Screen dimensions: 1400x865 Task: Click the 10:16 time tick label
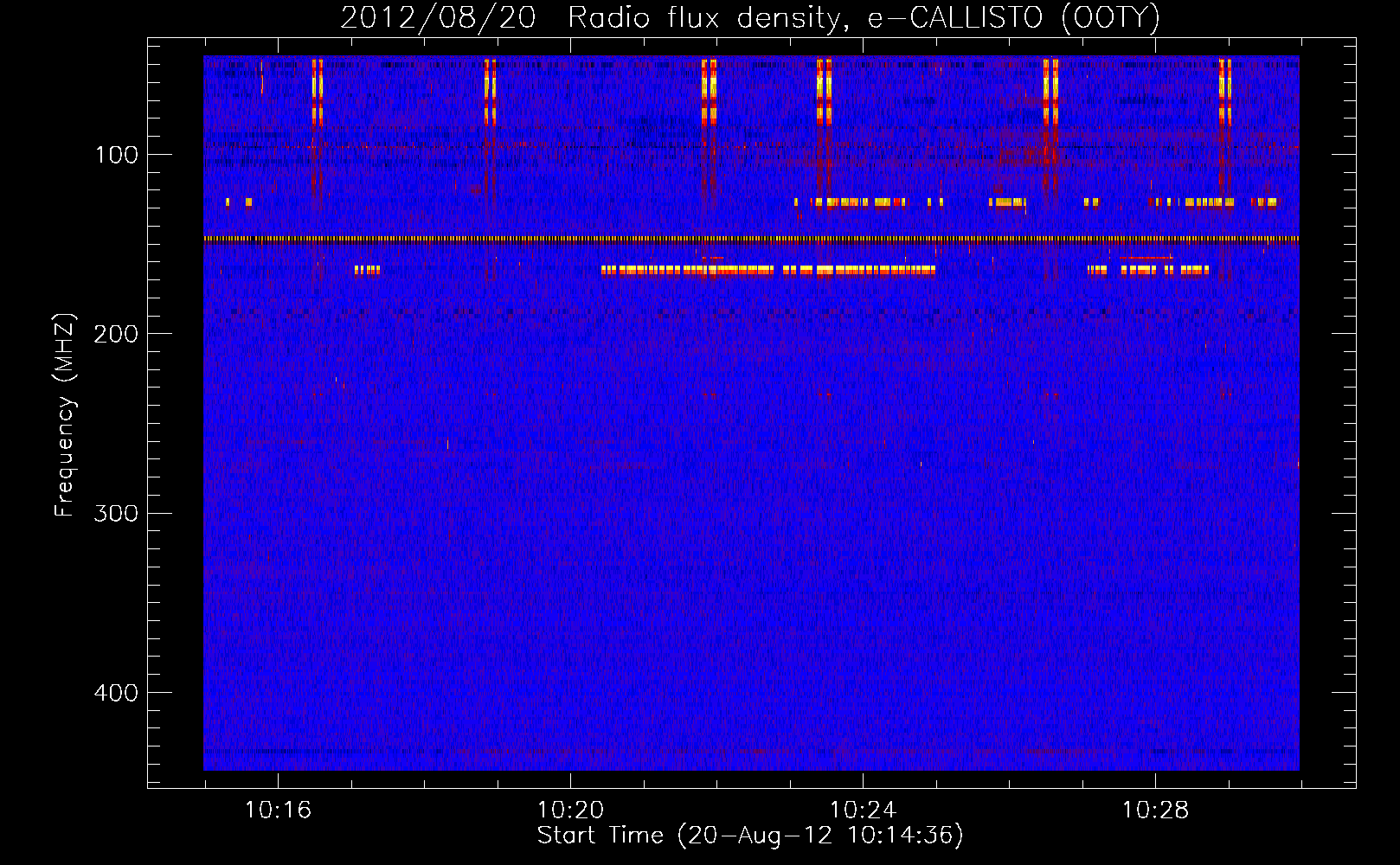tap(278, 811)
